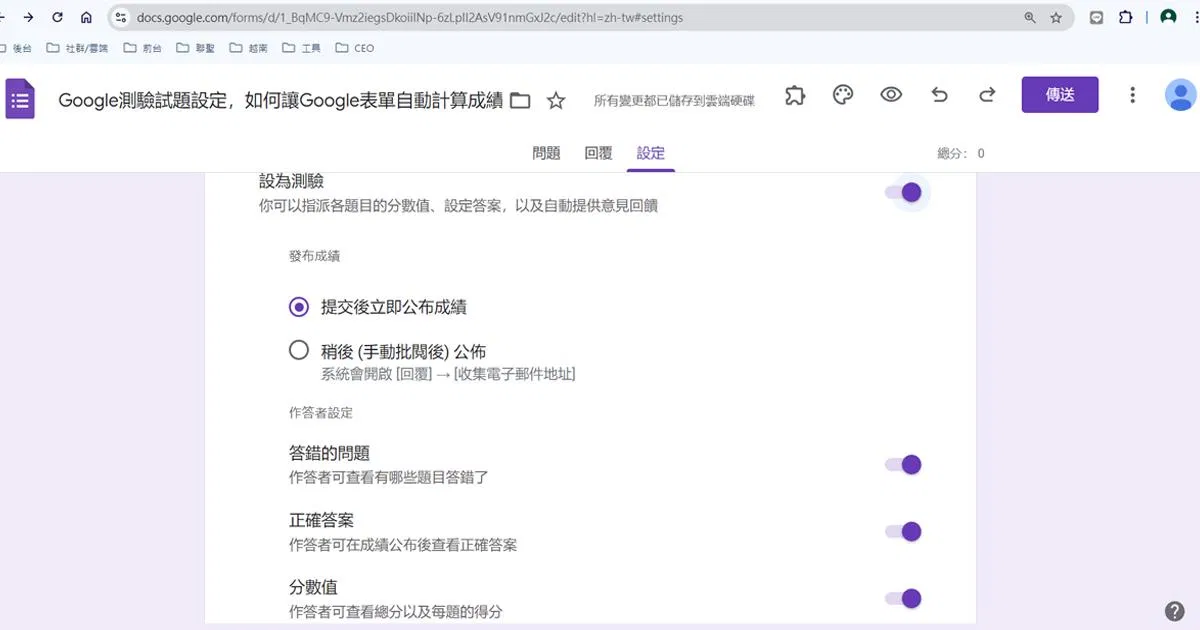Go to browser home page
The width and height of the screenshot is (1200, 630).
point(86,17)
